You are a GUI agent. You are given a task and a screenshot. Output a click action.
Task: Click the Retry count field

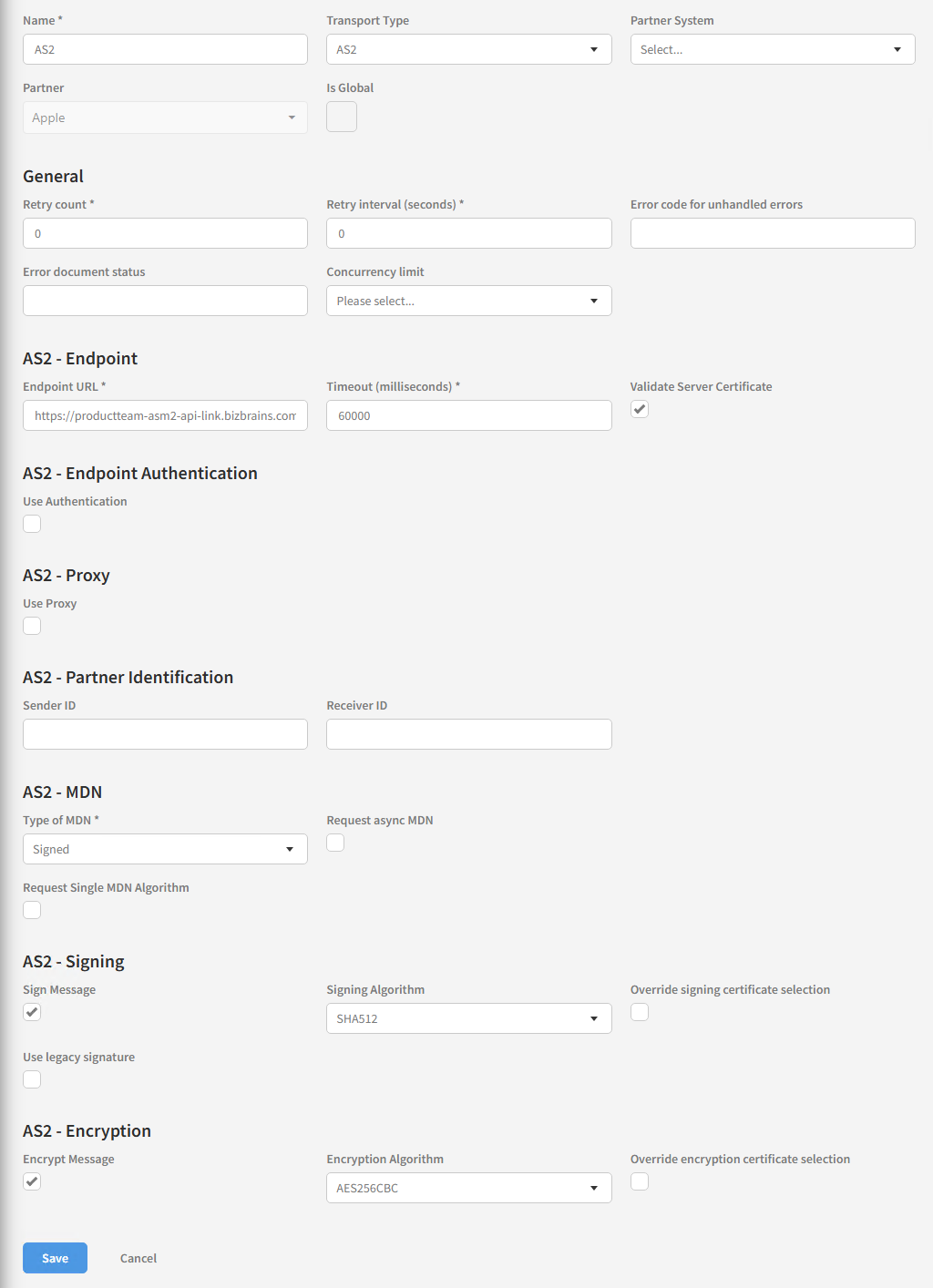165,233
